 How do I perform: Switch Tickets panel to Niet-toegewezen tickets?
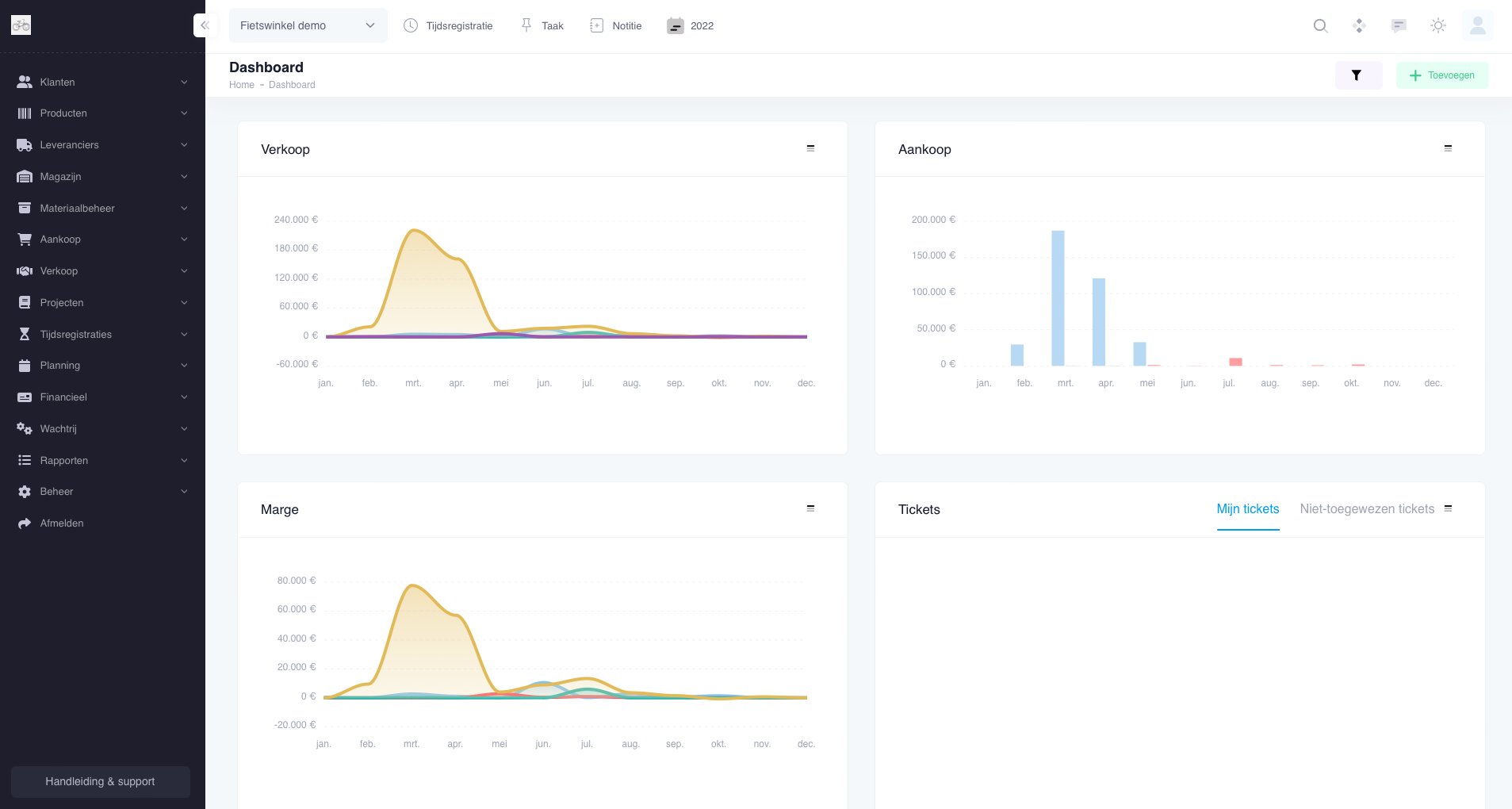(1366, 508)
